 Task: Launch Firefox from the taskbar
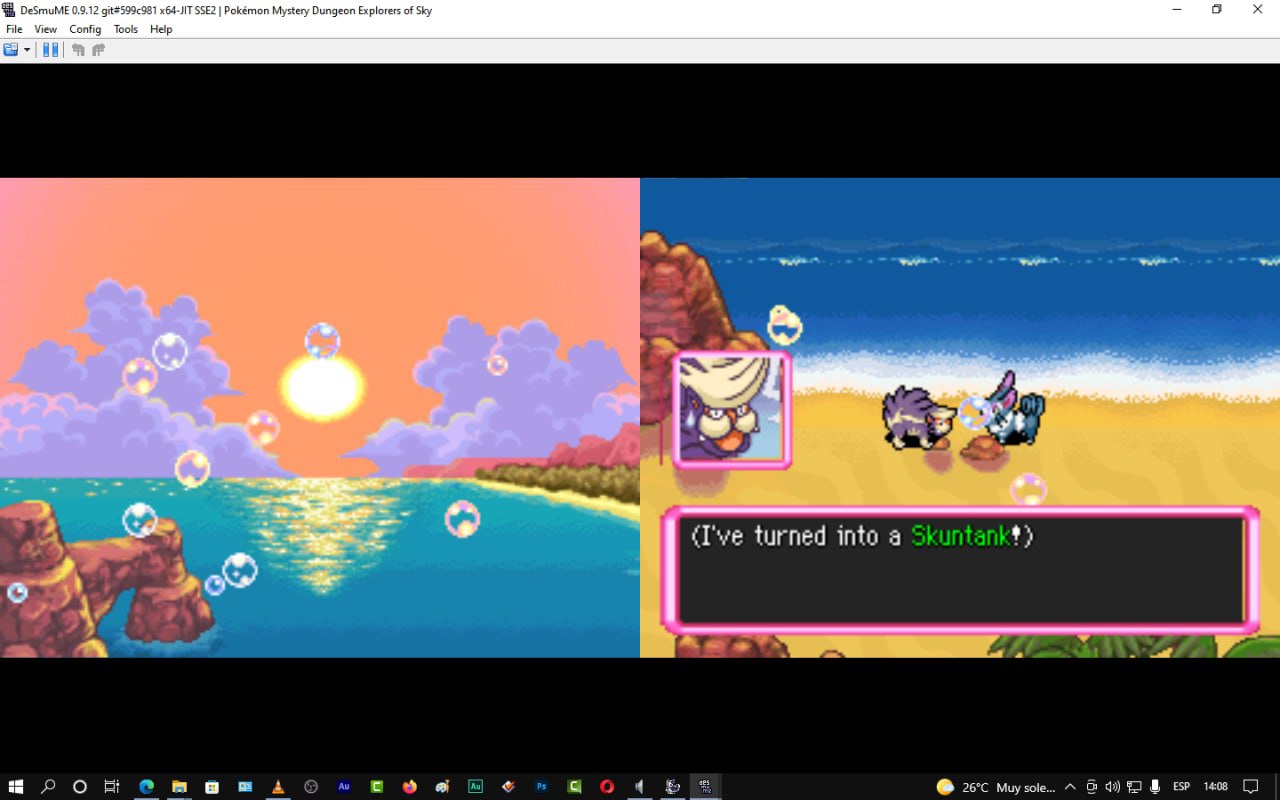point(409,787)
